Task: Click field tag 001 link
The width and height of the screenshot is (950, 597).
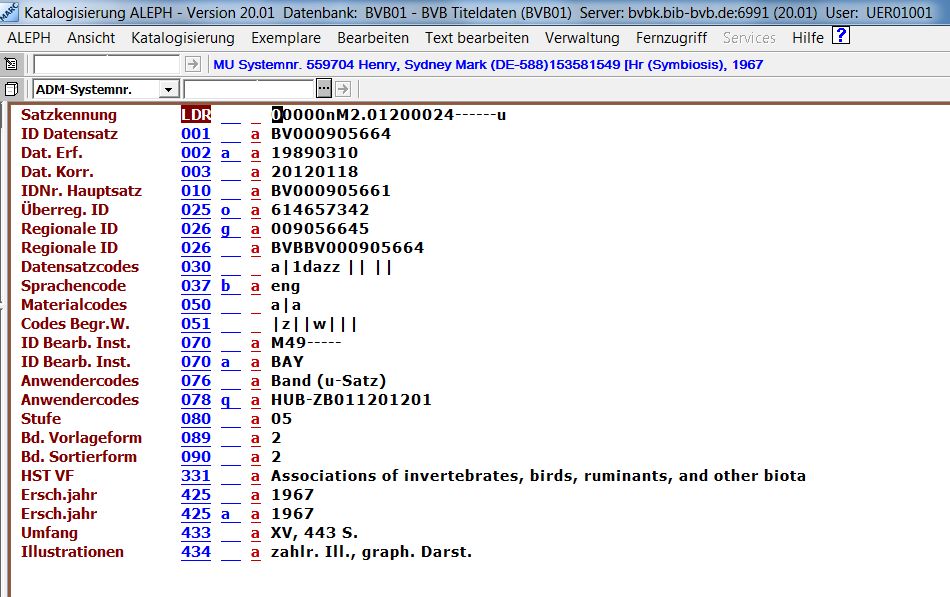Action: coord(195,134)
